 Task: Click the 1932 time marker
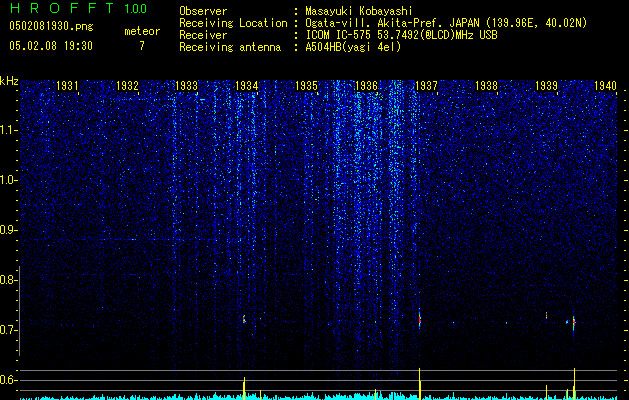(127, 85)
